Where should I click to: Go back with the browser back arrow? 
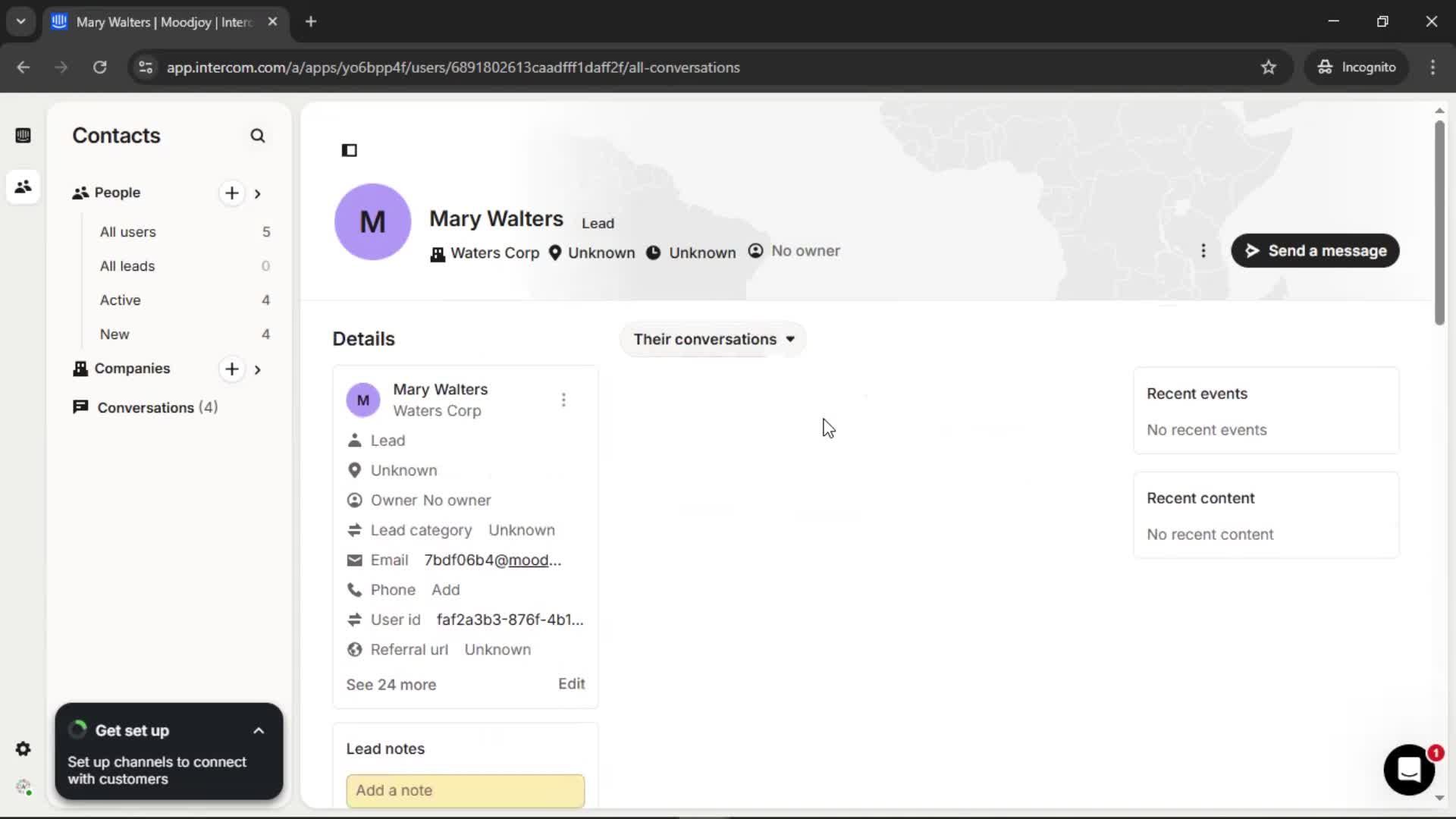tap(24, 67)
